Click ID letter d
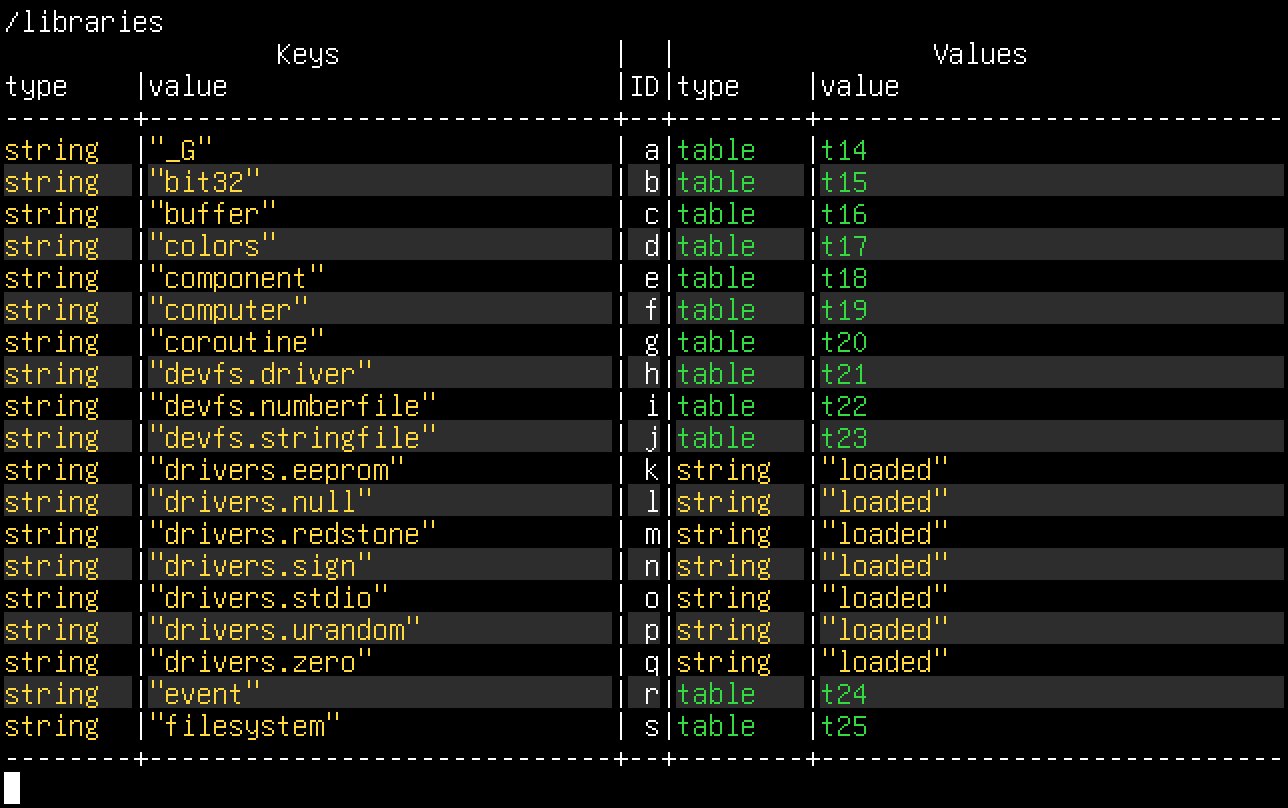 coord(652,246)
